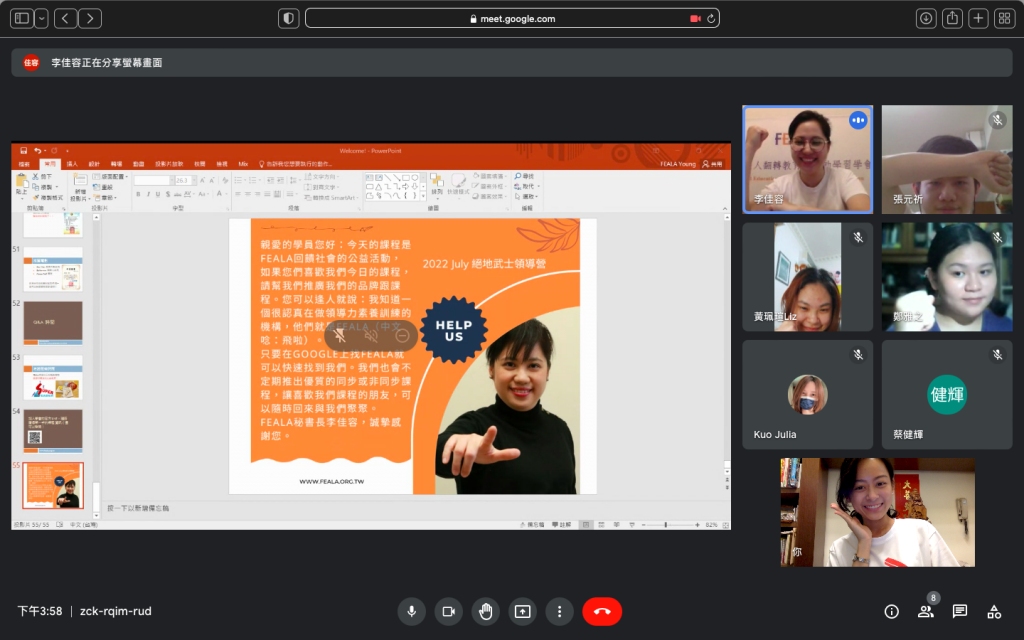This screenshot has width=1024, height=640.
Task: Show the participants list panel
Action: click(x=925, y=611)
